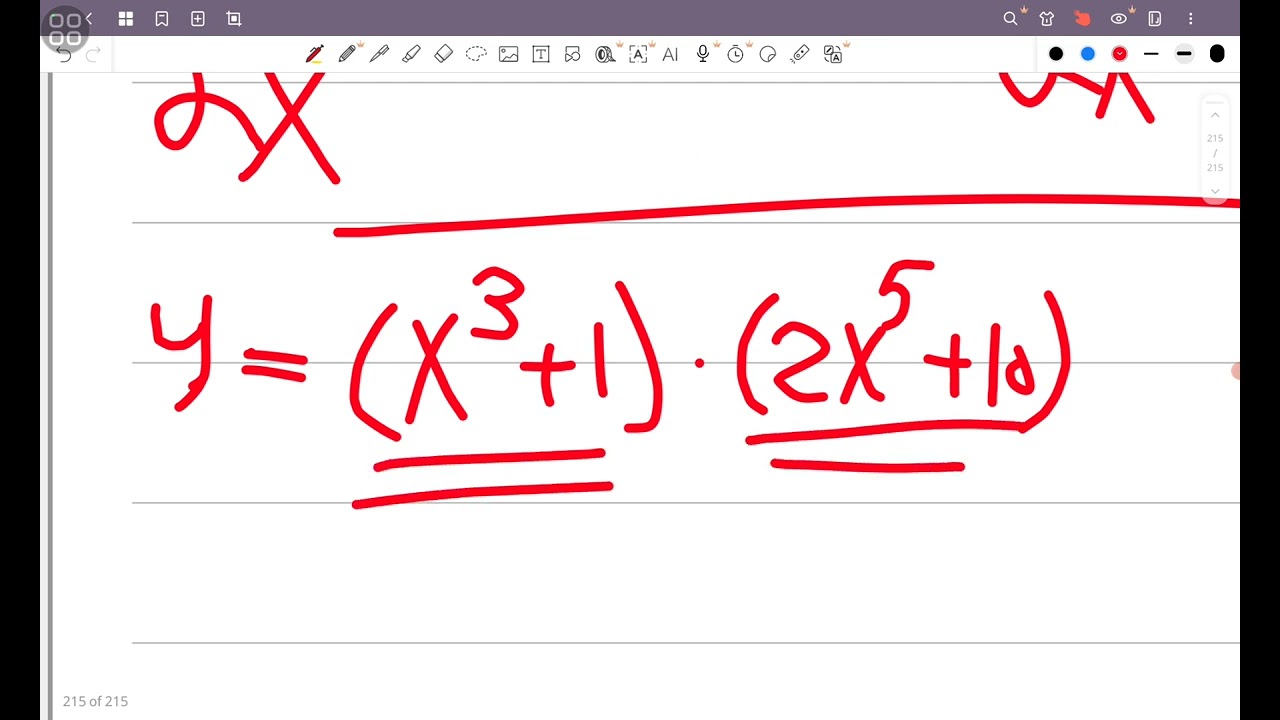Select the text box tool
This screenshot has height=720, width=1280.
(x=541, y=54)
